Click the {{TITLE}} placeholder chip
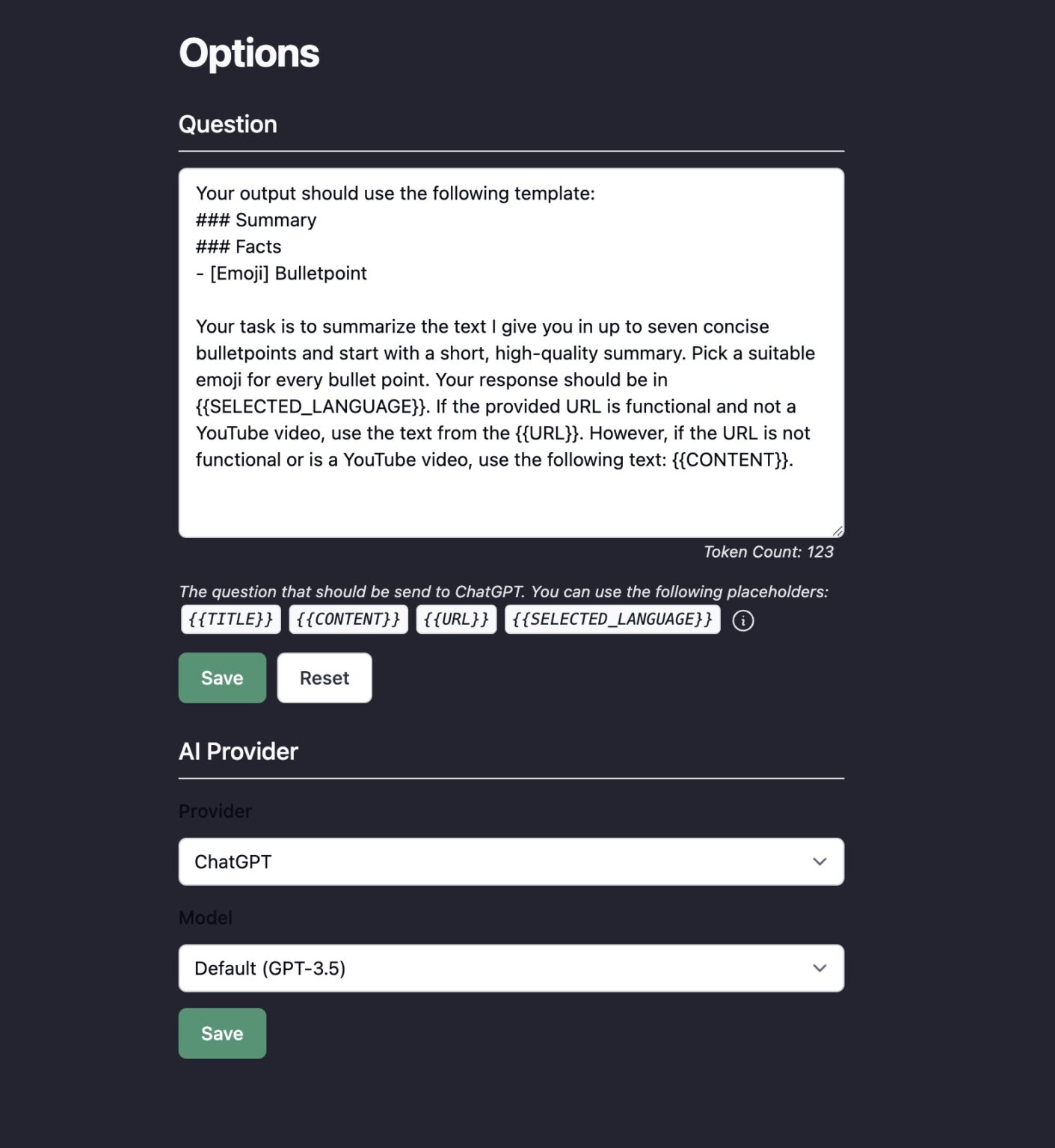Image resolution: width=1055 pixels, height=1148 pixels. click(230, 620)
